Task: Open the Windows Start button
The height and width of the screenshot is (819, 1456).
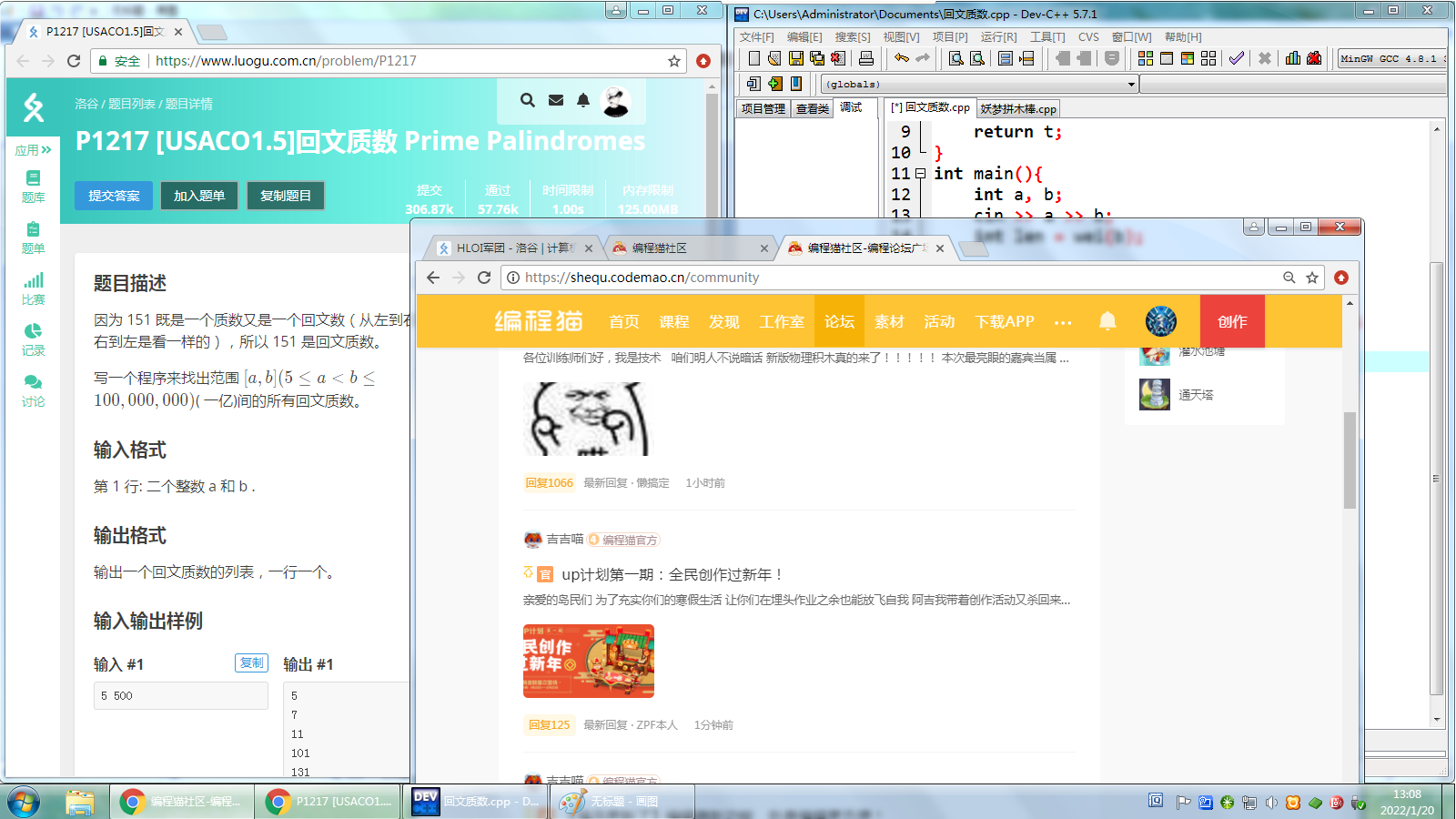Action: pos(24,802)
